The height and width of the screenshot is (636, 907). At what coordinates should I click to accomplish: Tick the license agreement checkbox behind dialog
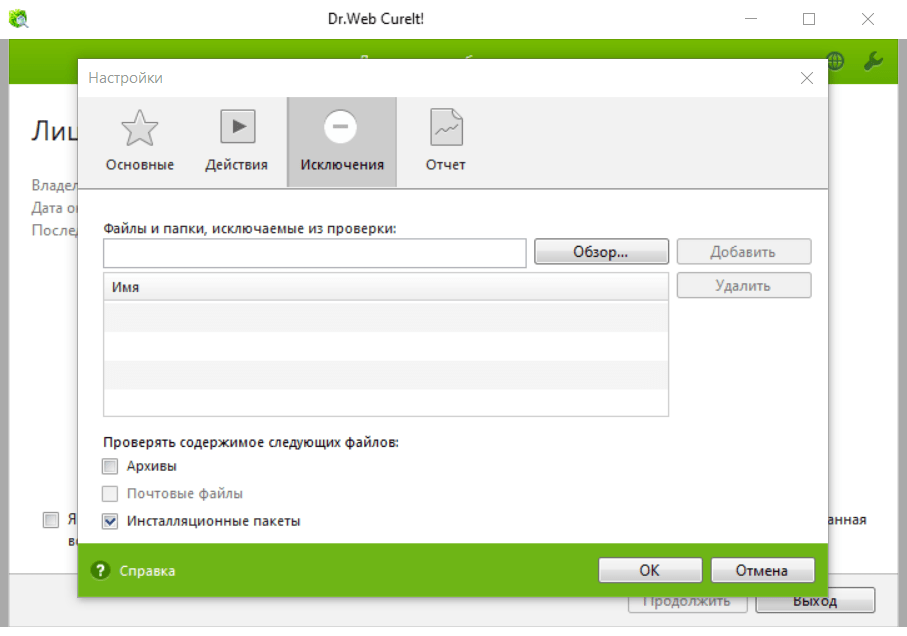pos(50,520)
